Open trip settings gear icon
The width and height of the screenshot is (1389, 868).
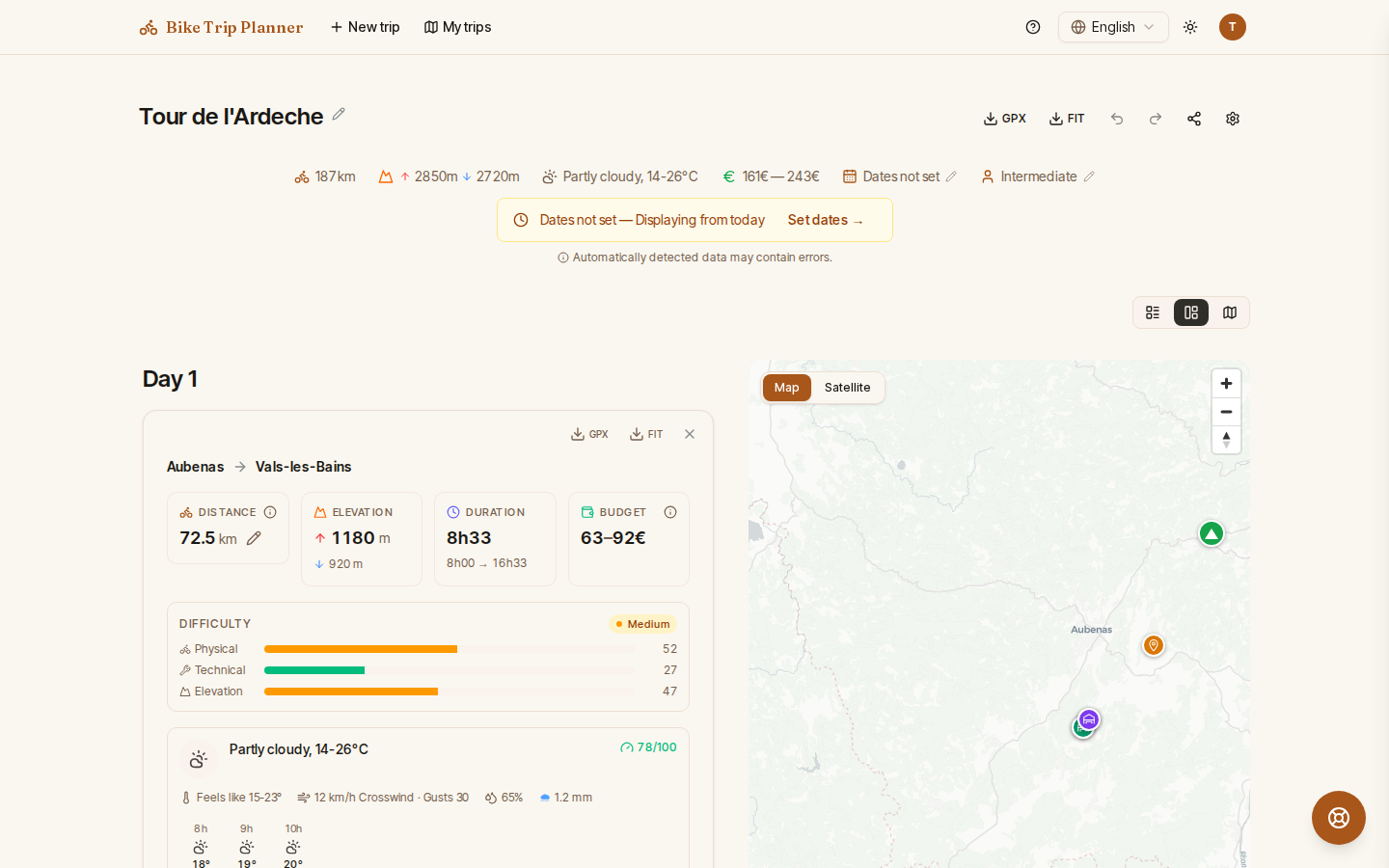coord(1233,119)
